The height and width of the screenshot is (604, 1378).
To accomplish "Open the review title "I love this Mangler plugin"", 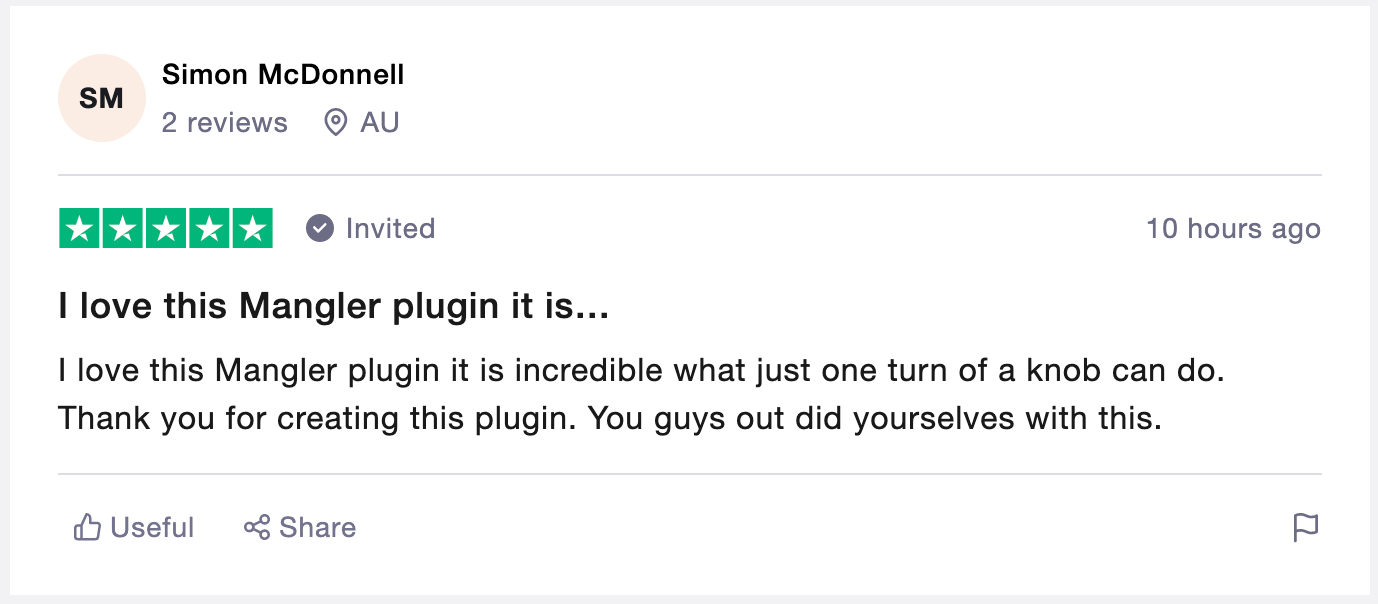I will (x=333, y=307).
